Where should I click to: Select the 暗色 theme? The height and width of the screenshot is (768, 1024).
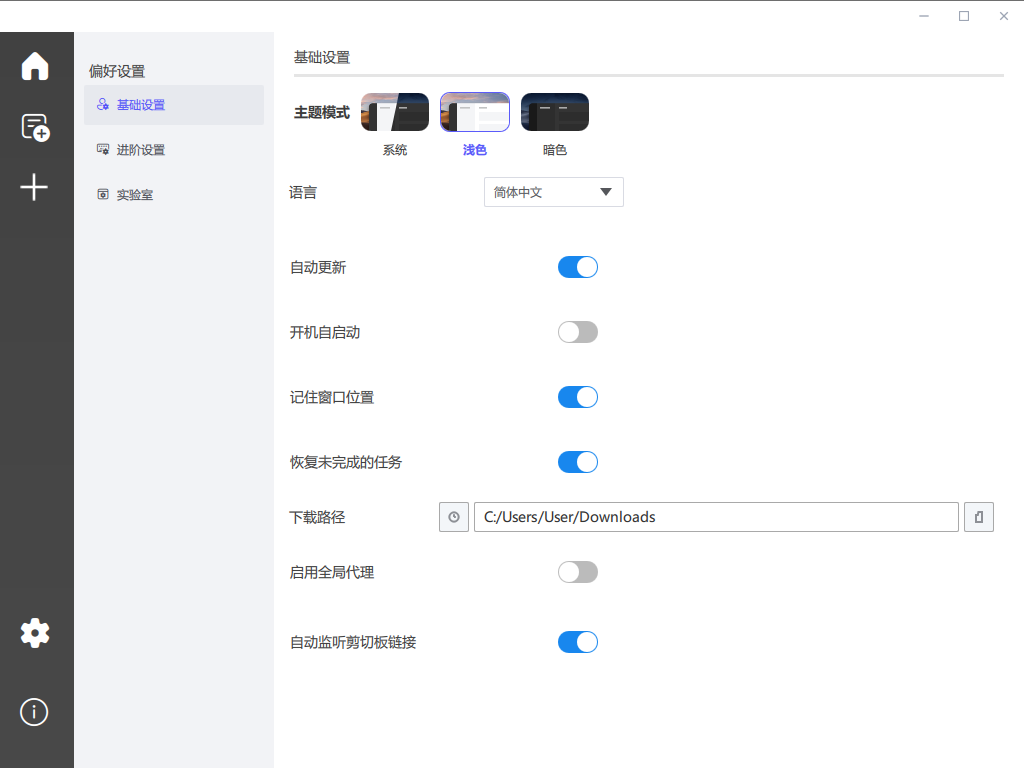(x=554, y=111)
